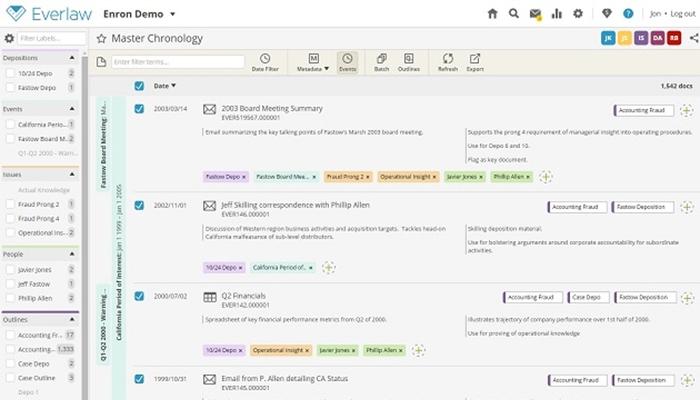Select the Fastow Board Meeting timeline bar
This screenshot has width=700, height=400.
point(103,145)
